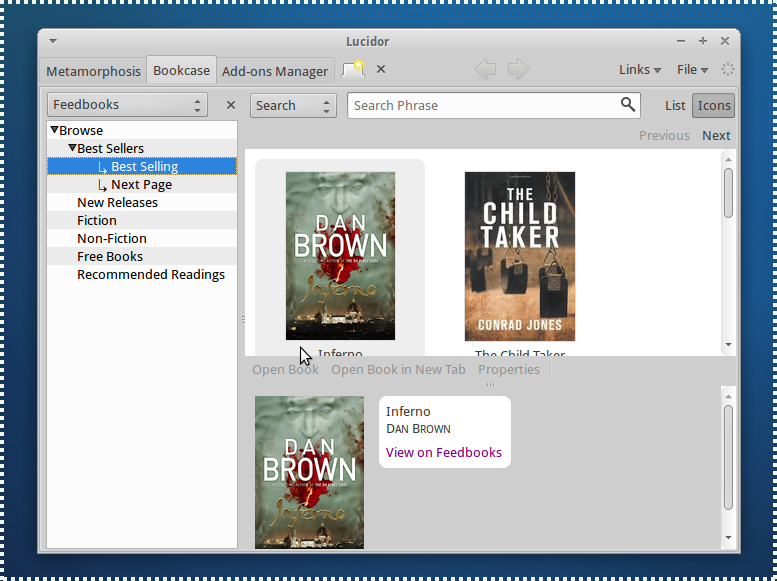Open Non-Fiction category
Viewport: 777px width, 581px height.
point(112,238)
